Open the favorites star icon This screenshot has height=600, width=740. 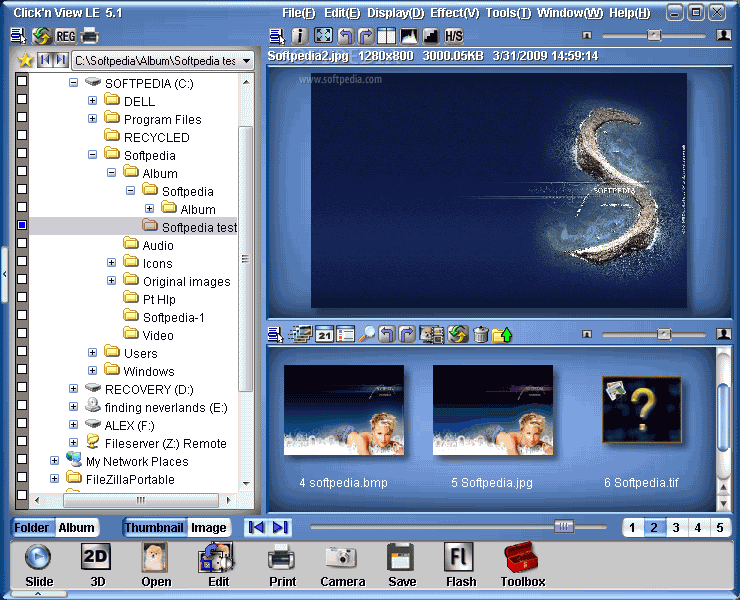25,60
